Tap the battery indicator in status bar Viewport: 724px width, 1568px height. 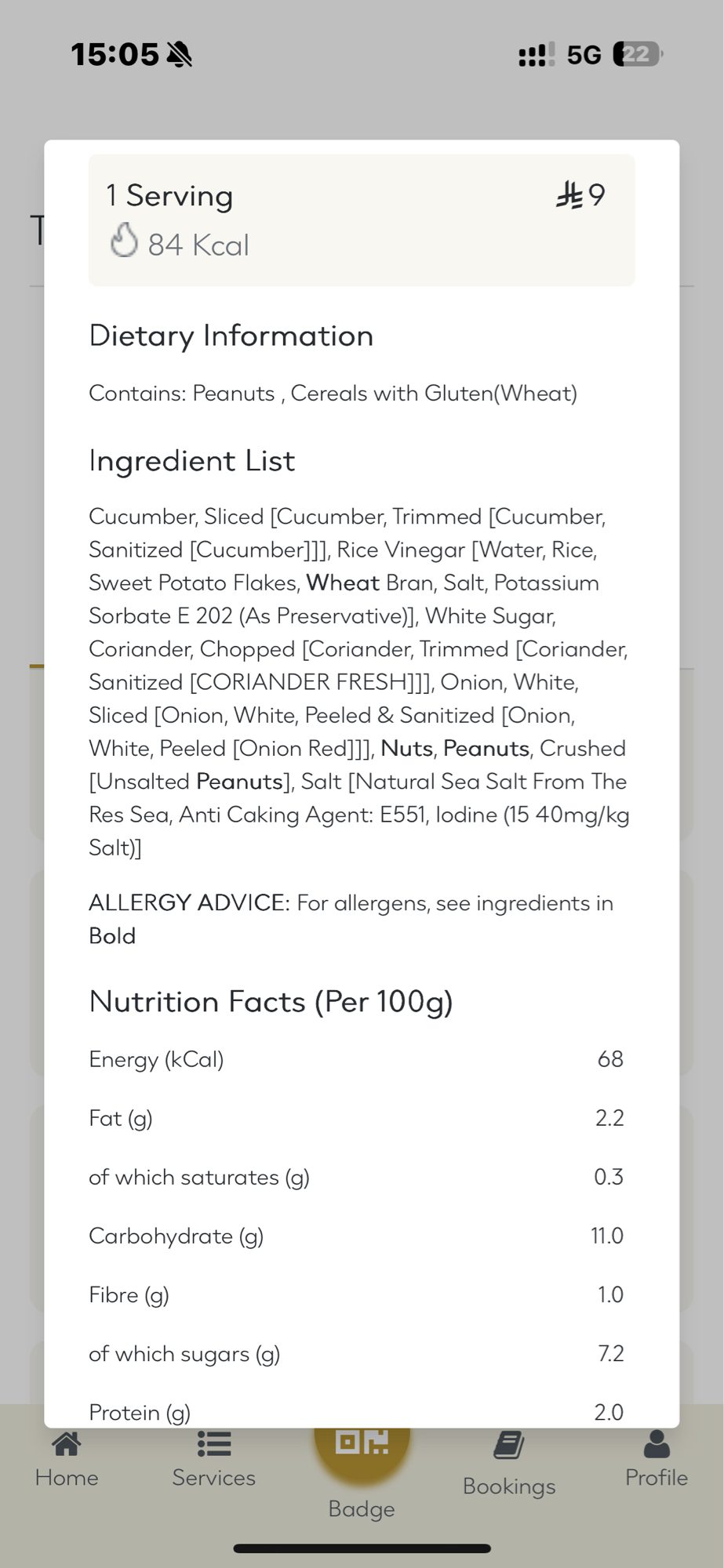[638, 54]
